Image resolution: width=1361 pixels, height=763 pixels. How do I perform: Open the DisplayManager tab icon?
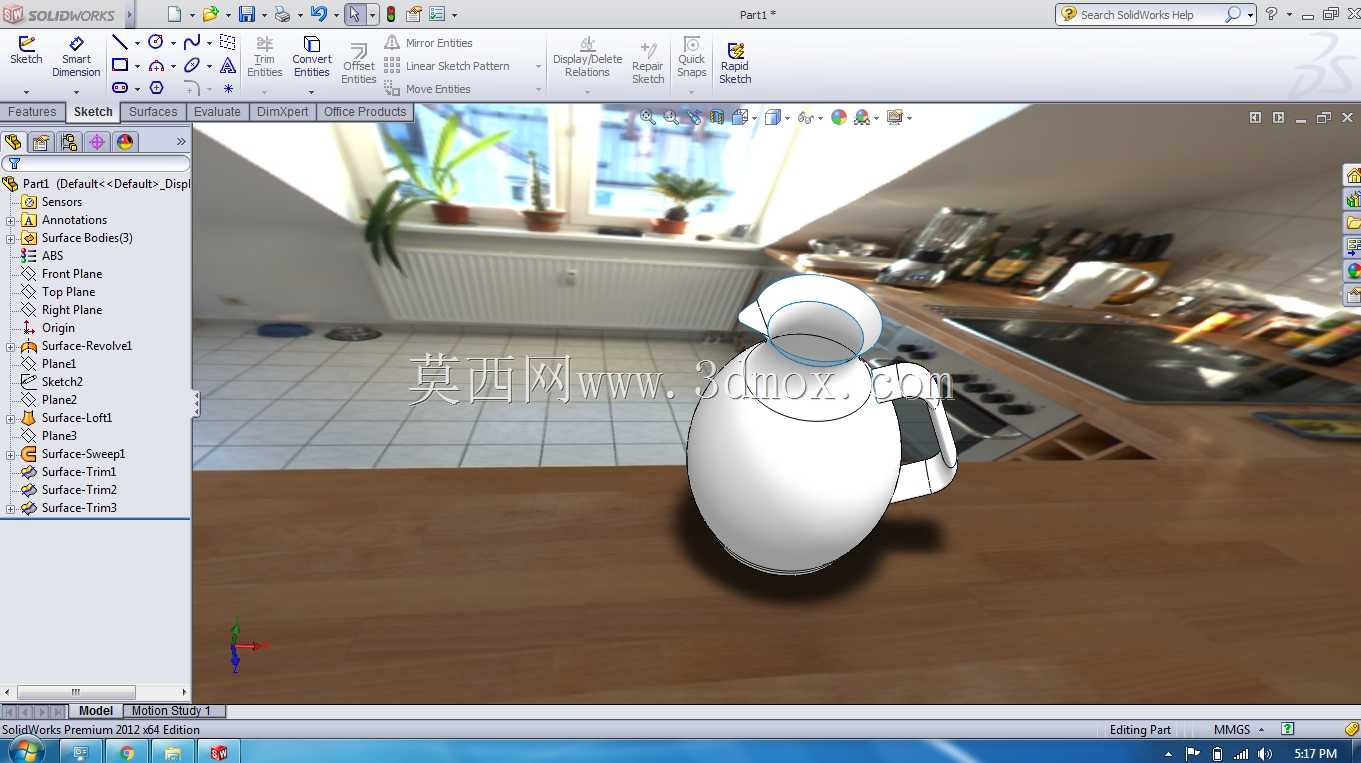pos(125,142)
